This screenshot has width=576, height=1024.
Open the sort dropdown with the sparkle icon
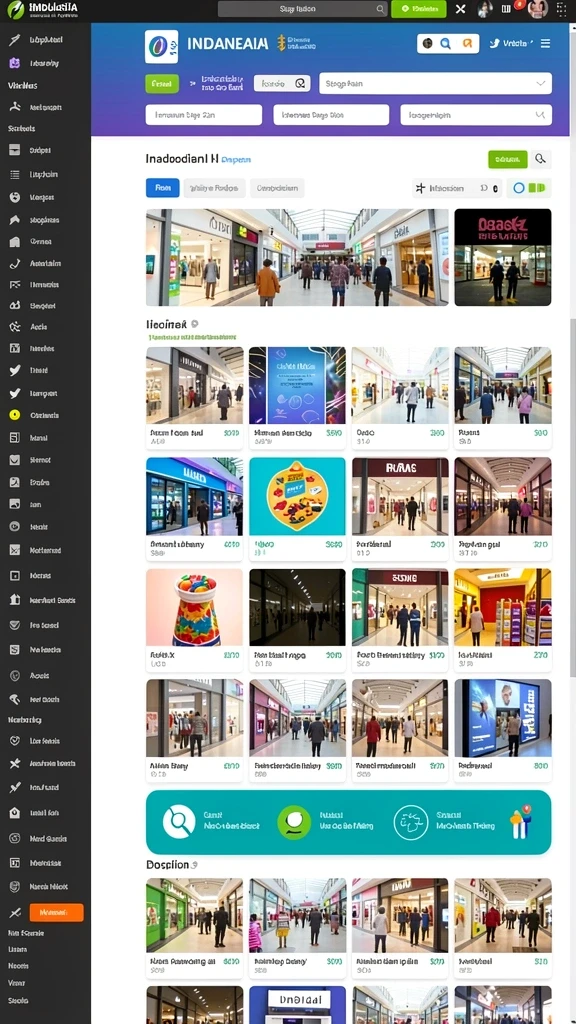458,188
